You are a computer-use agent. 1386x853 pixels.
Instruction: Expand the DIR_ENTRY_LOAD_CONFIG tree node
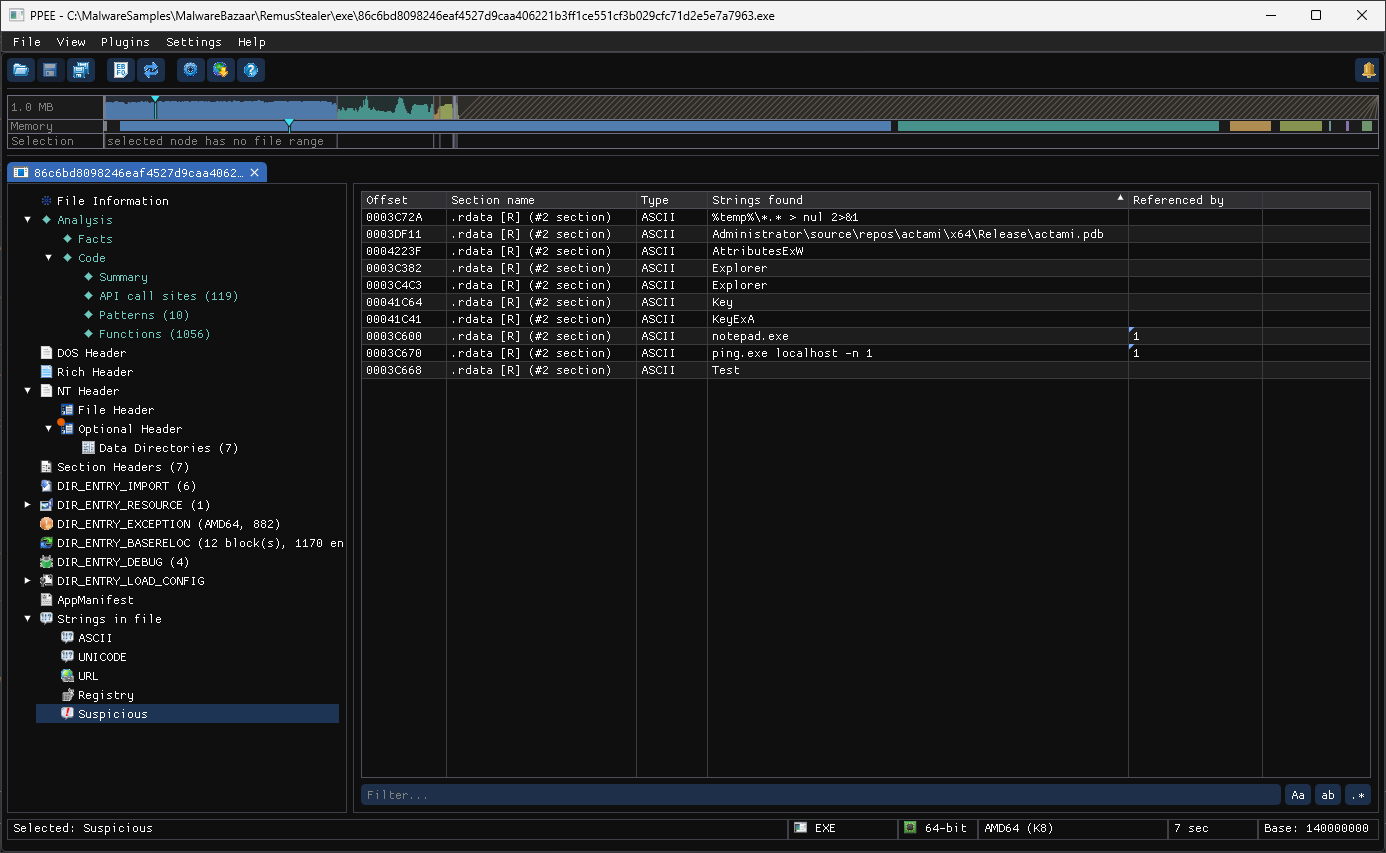coord(28,581)
